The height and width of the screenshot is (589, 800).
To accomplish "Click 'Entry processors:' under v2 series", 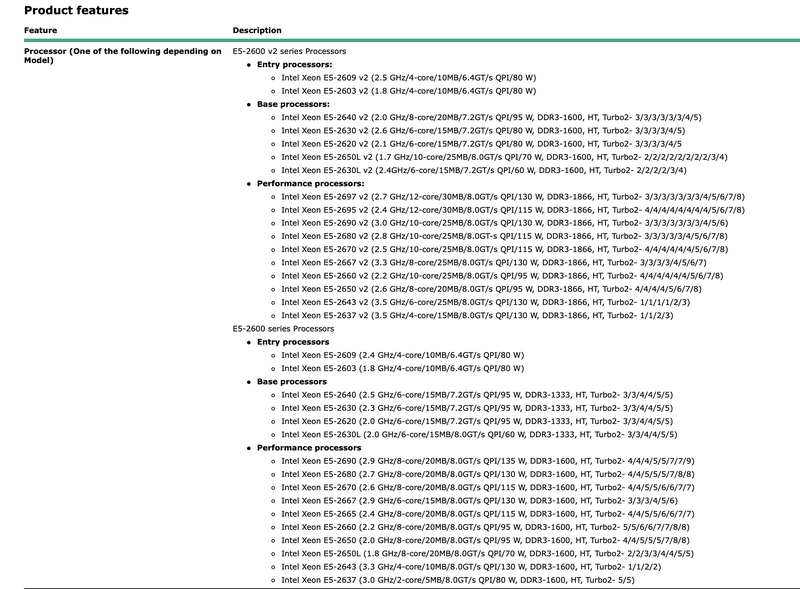I will [294, 64].
